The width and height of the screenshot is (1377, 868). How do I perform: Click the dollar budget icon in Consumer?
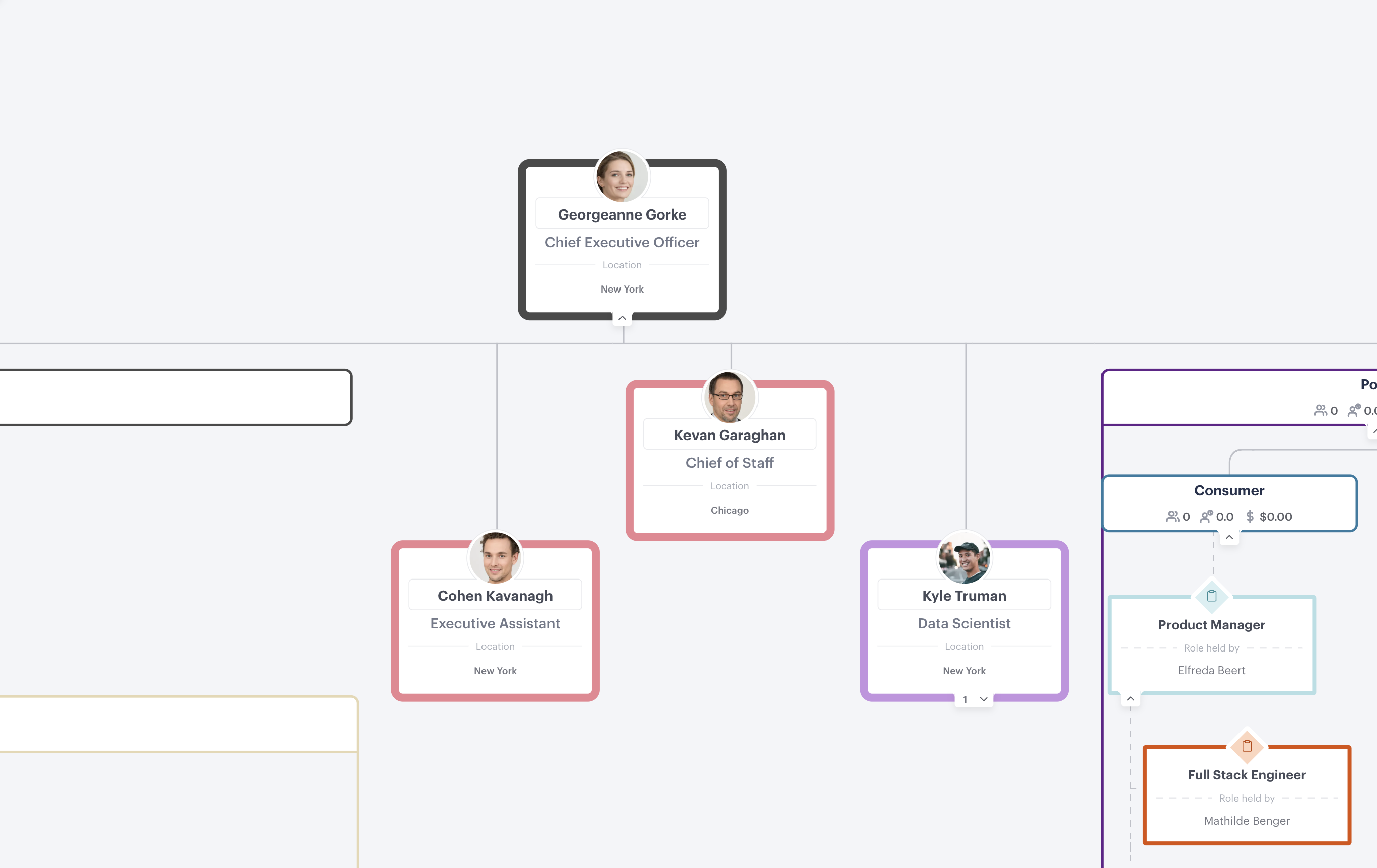coord(1250,517)
